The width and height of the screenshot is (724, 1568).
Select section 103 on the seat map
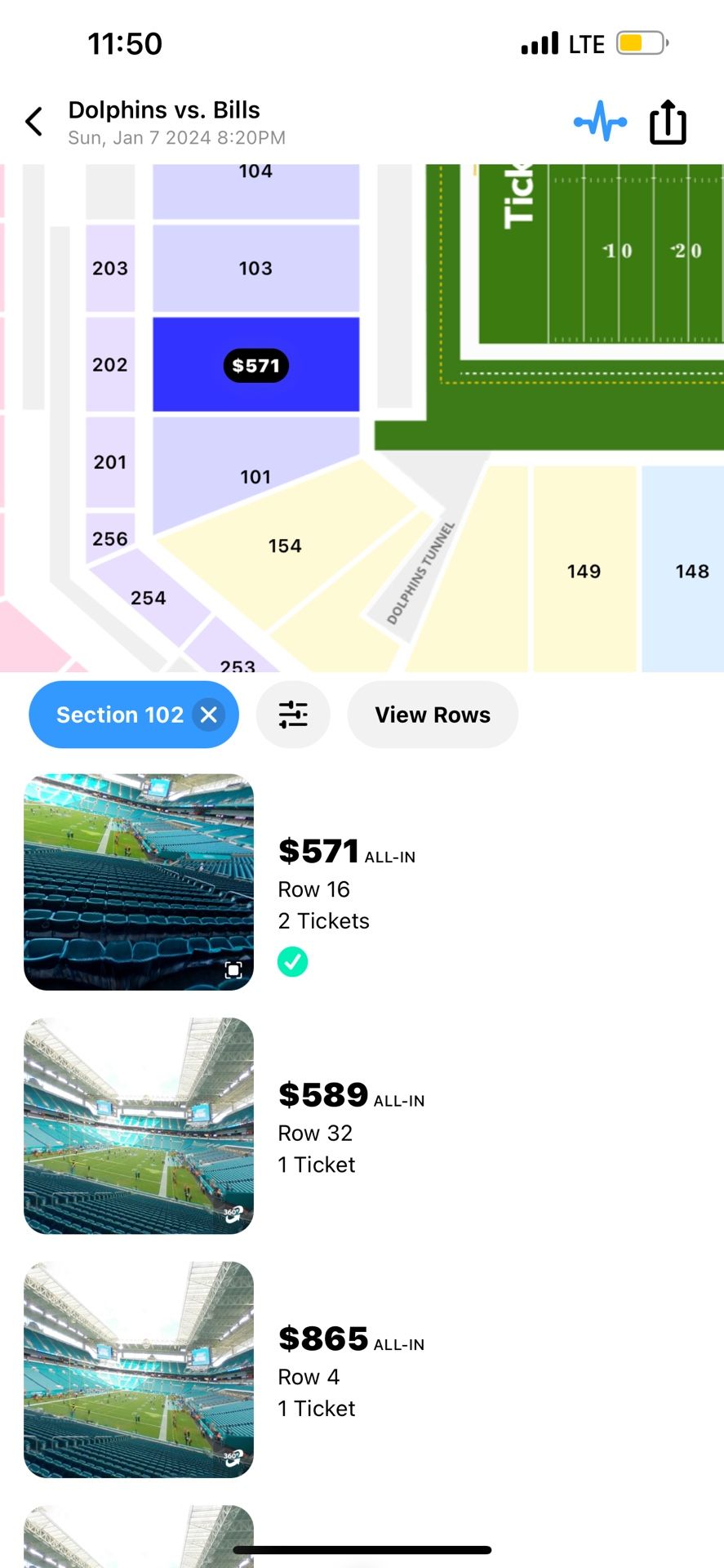pyautogui.click(x=255, y=268)
